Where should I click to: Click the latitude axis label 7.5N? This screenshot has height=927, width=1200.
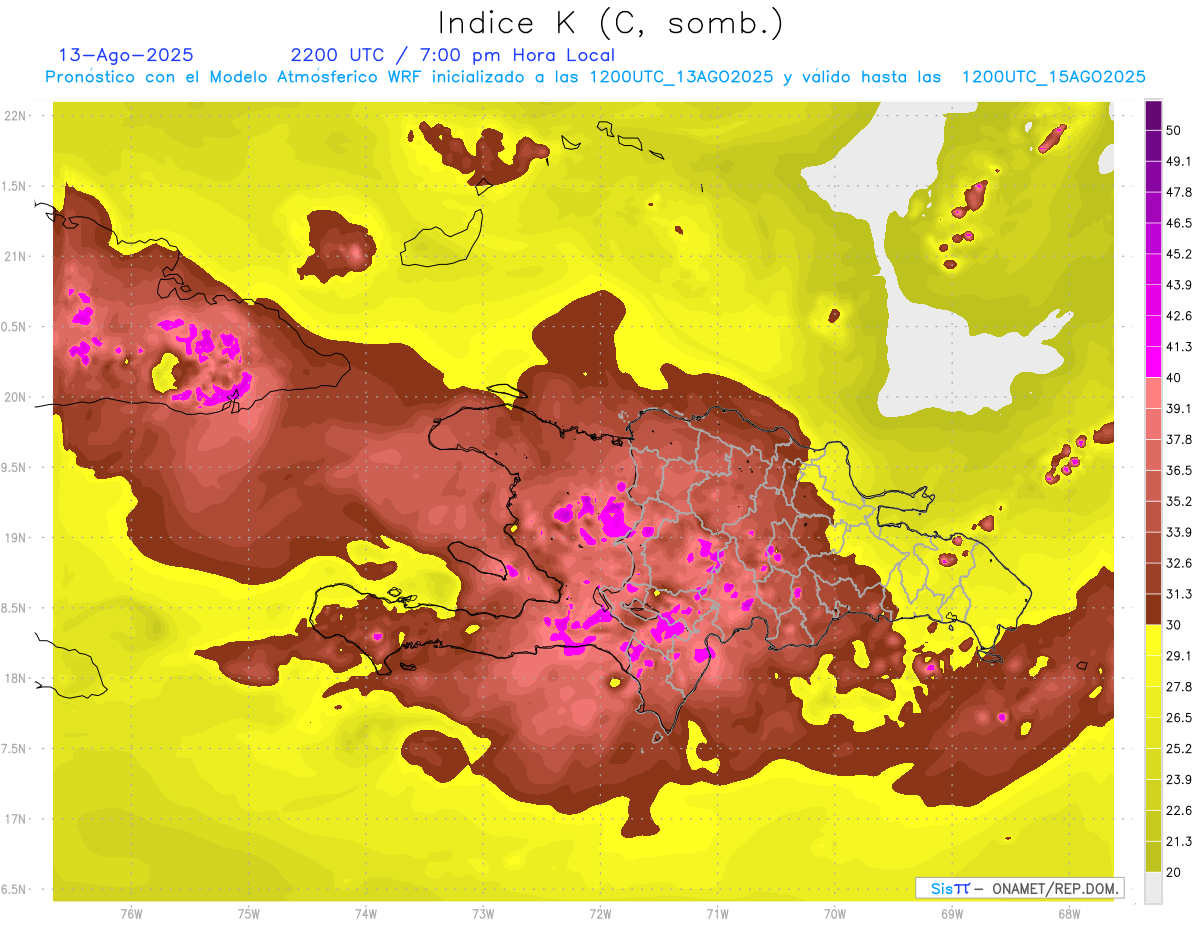click(13, 748)
